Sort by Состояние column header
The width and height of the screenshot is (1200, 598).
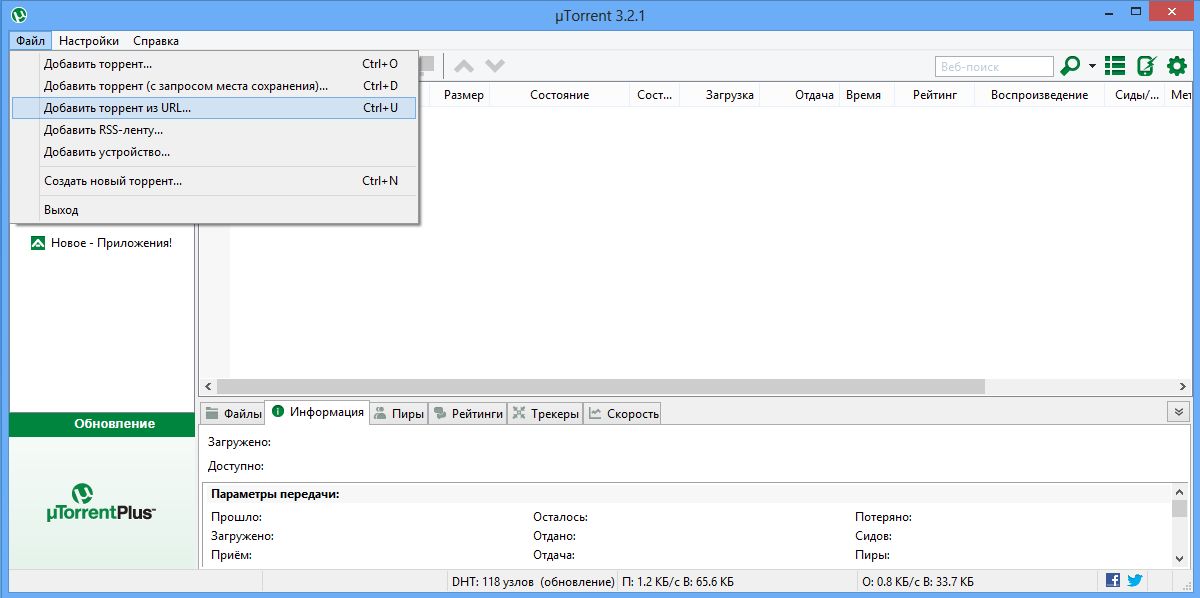pyautogui.click(x=559, y=95)
